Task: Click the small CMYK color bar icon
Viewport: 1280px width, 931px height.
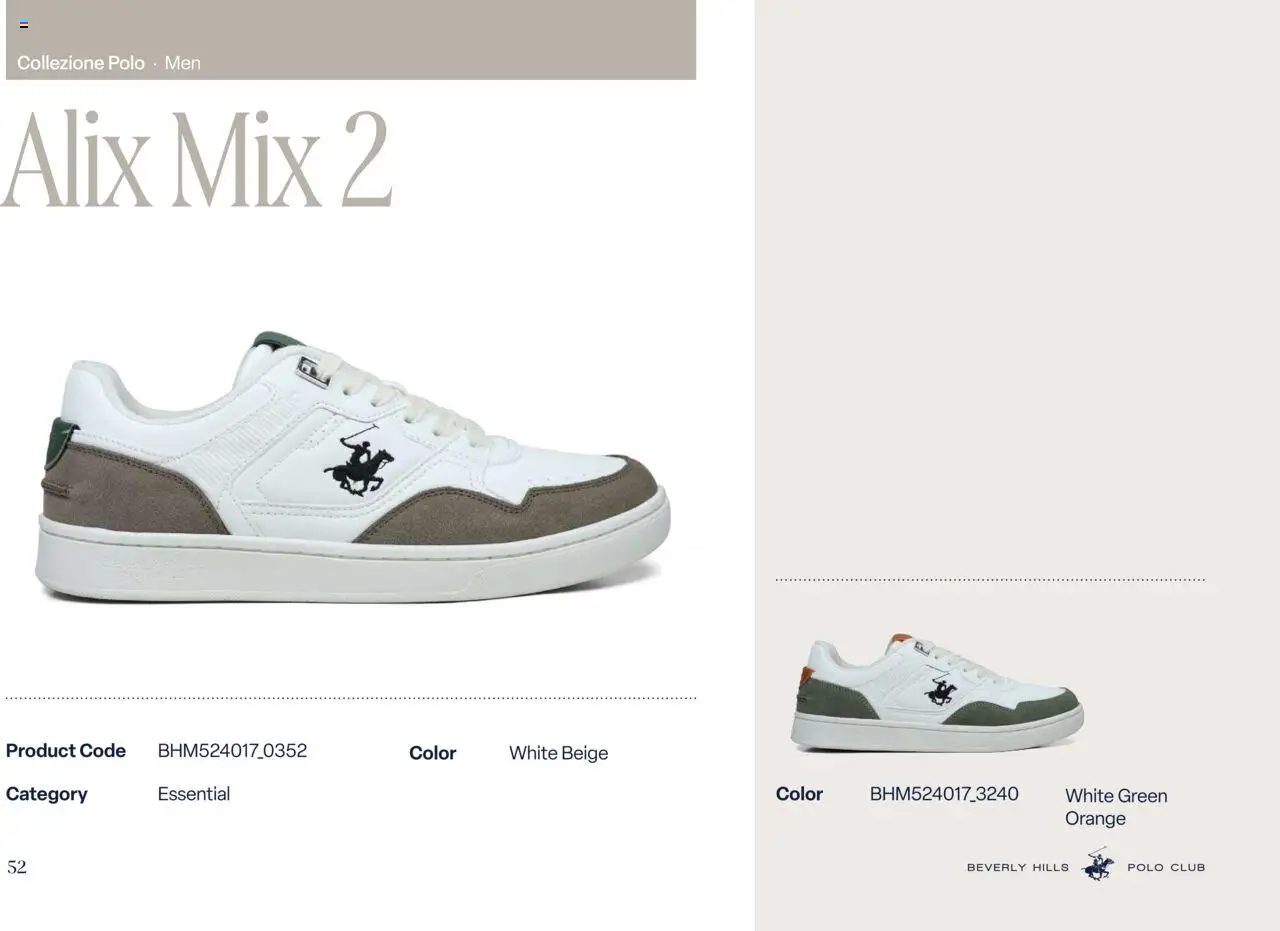Action: [x=24, y=25]
